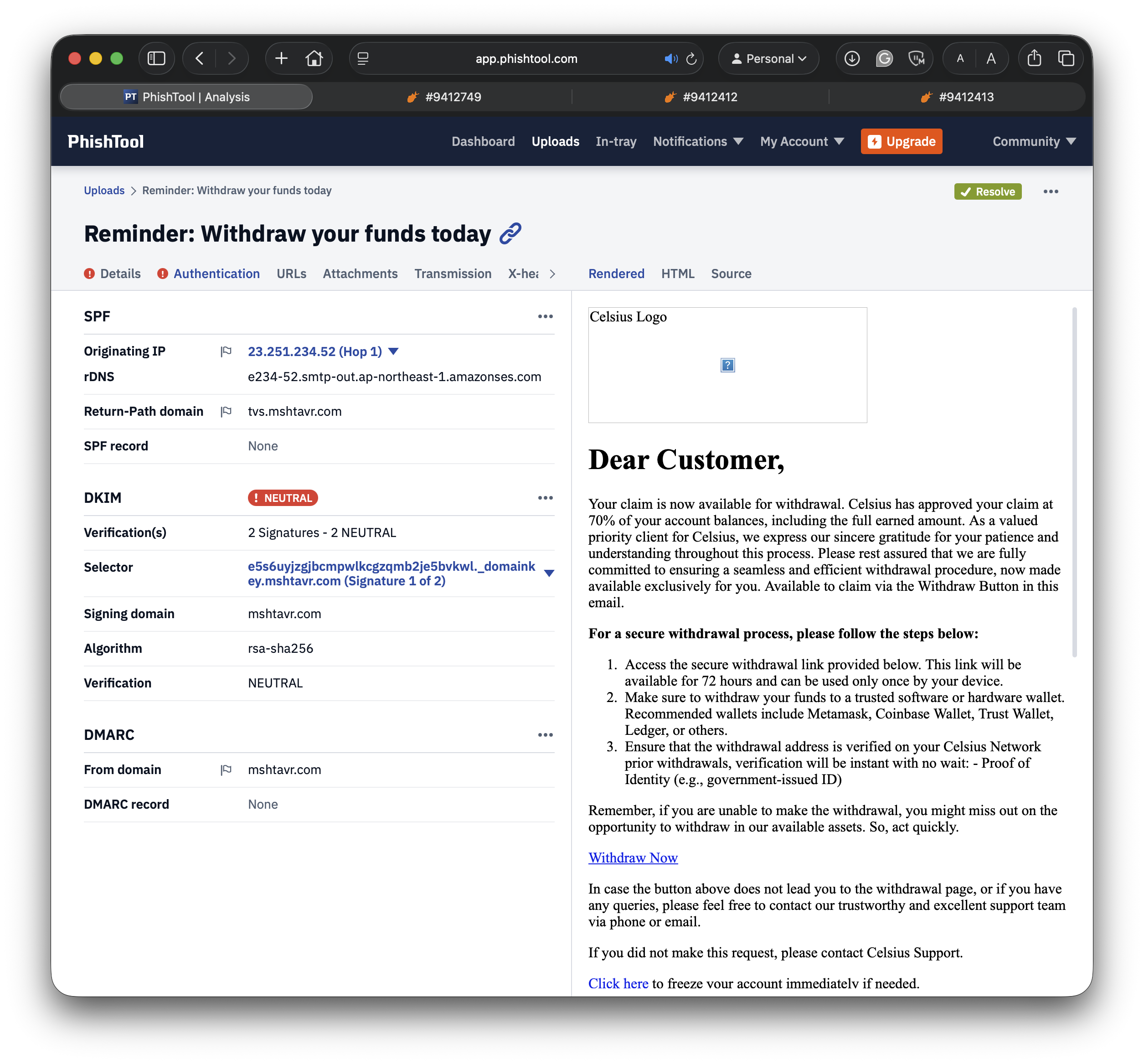This screenshot has height=1064, width=1144.
Task: Open the SPF section more options
Action: tap(545, 316)
